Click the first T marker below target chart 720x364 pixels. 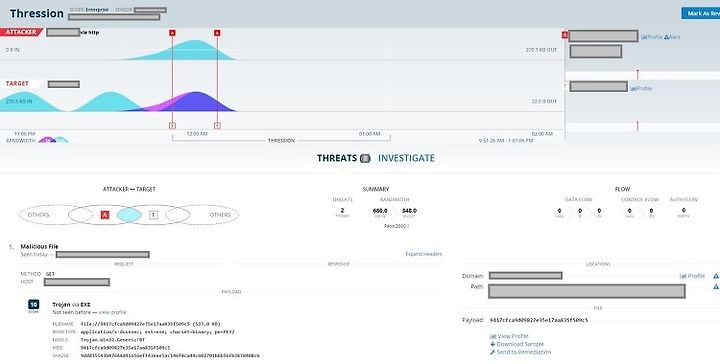click(x=172, y=126)
